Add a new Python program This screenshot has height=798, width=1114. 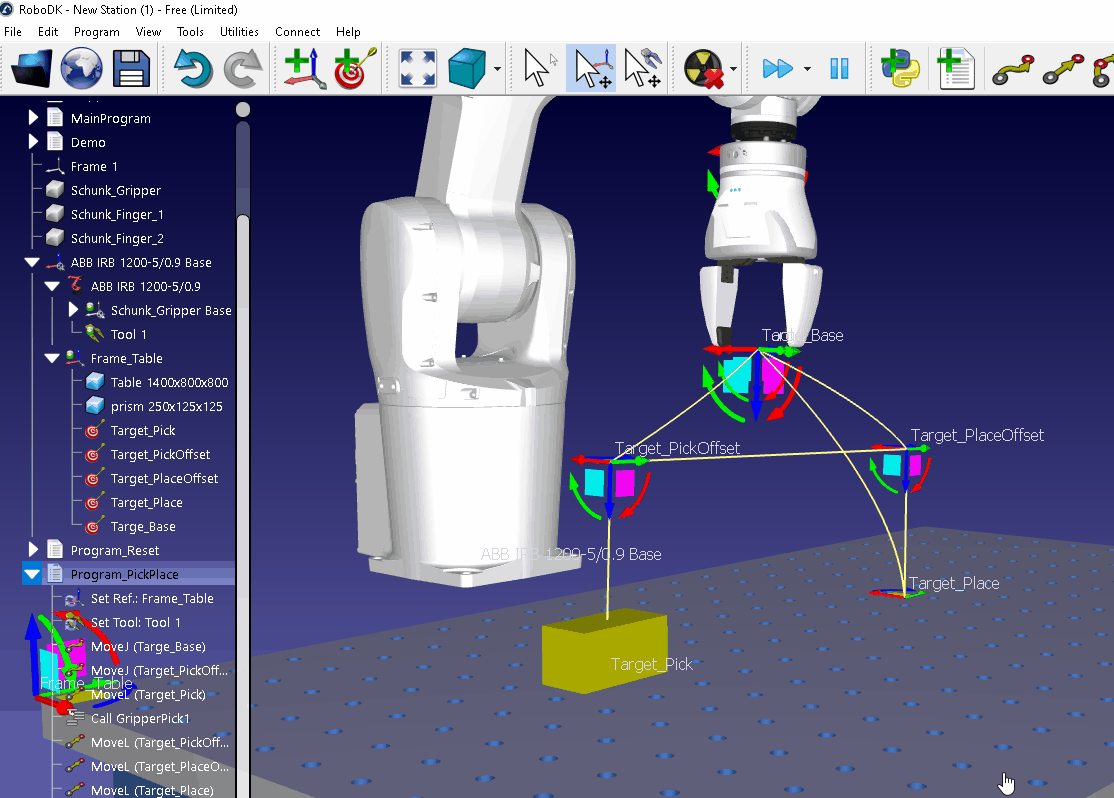(899, 68)
